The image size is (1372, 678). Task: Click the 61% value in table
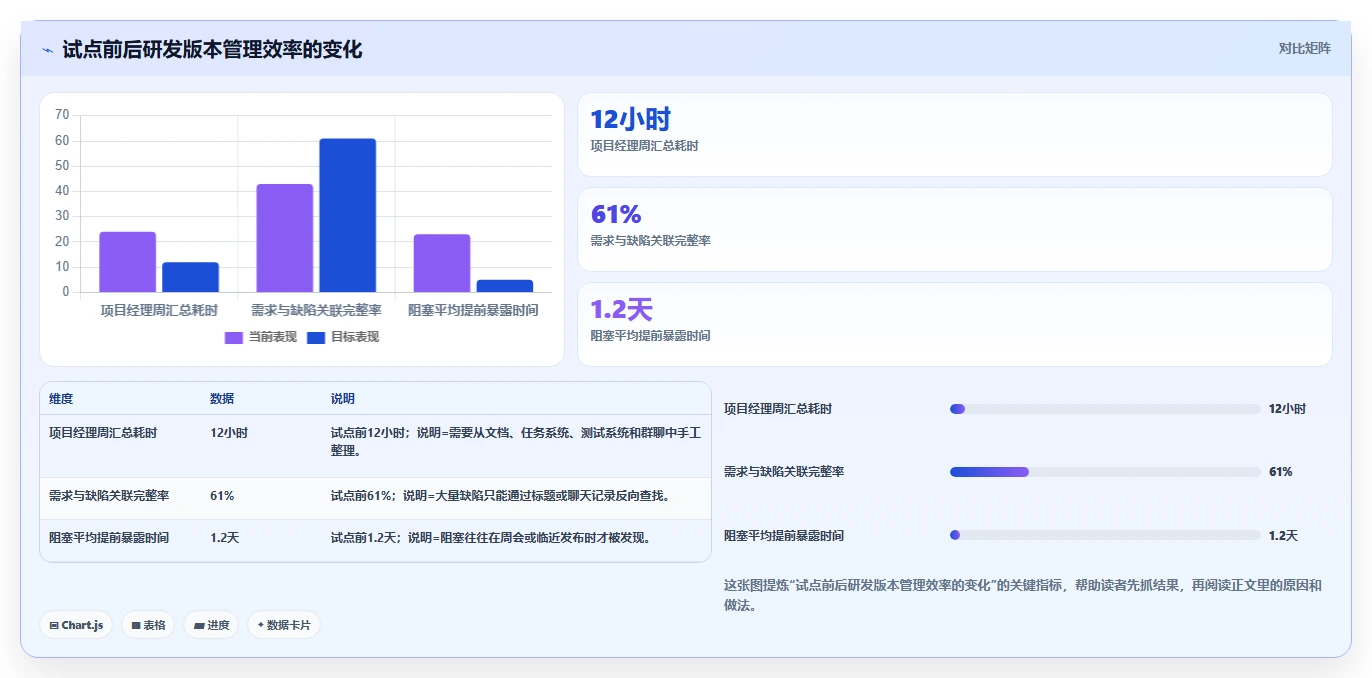pos(222,495)
